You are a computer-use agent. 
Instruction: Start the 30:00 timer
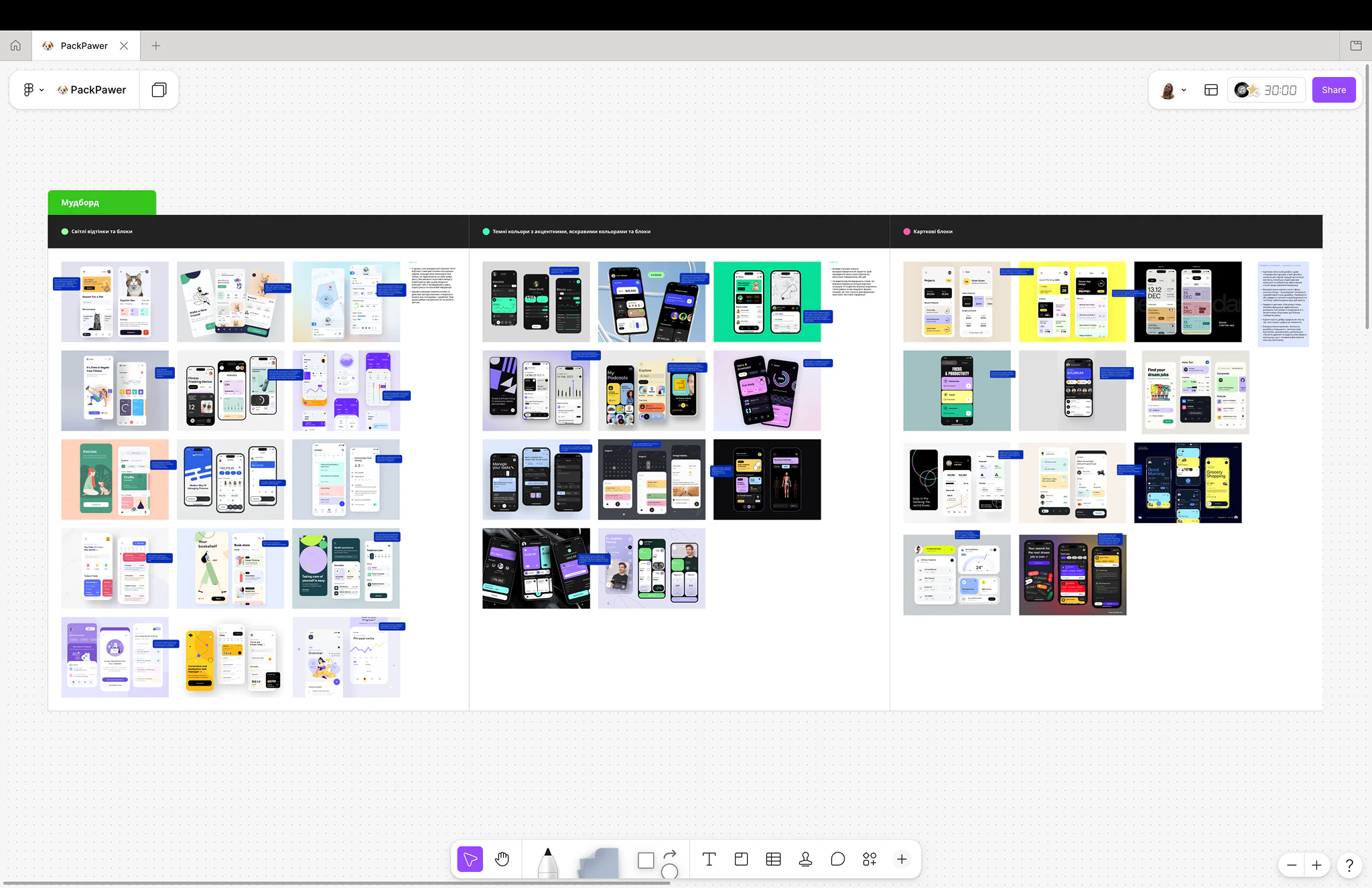1280,90
